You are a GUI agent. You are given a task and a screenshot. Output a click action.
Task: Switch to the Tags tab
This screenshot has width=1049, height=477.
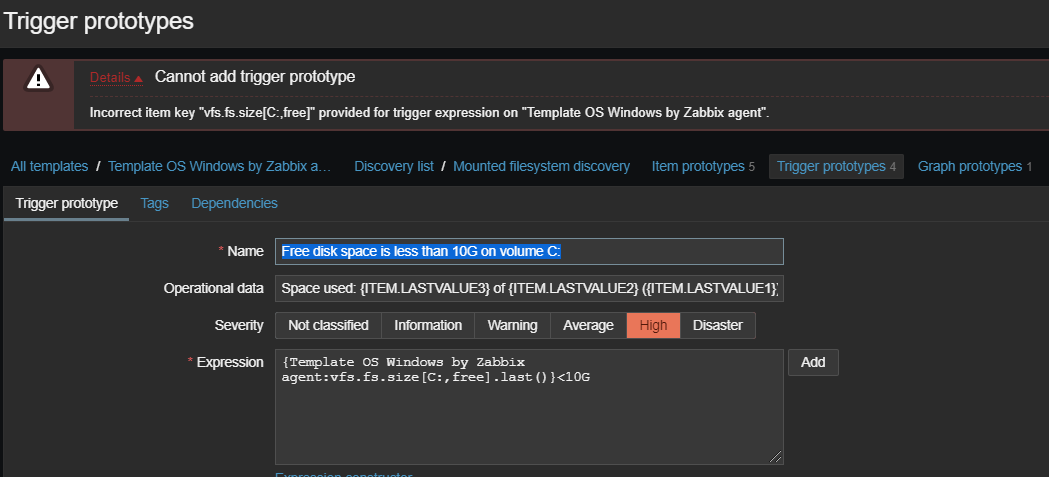point(155,203)
